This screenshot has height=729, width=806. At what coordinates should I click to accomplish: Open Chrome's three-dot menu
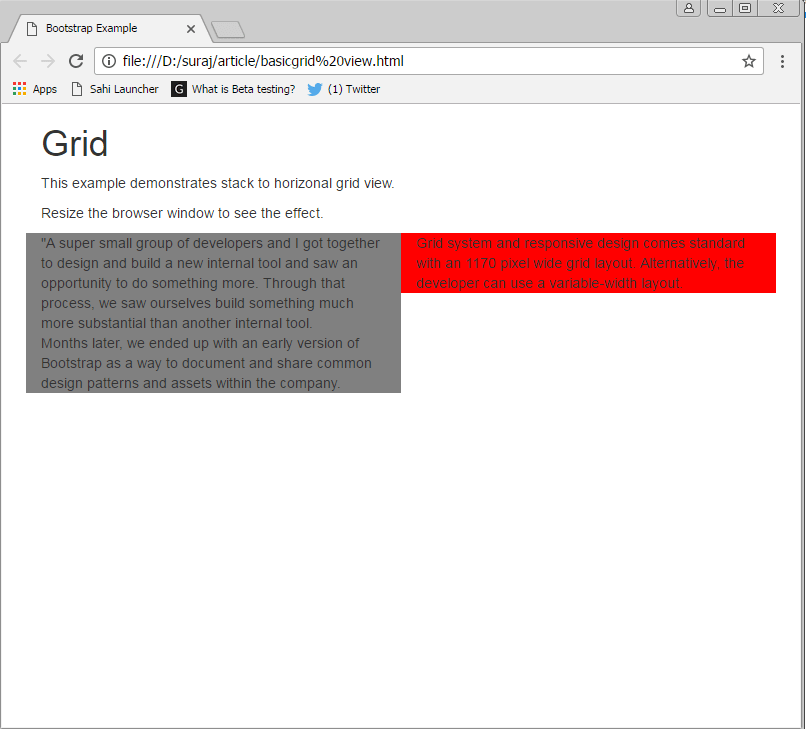(x=782, y=61)
